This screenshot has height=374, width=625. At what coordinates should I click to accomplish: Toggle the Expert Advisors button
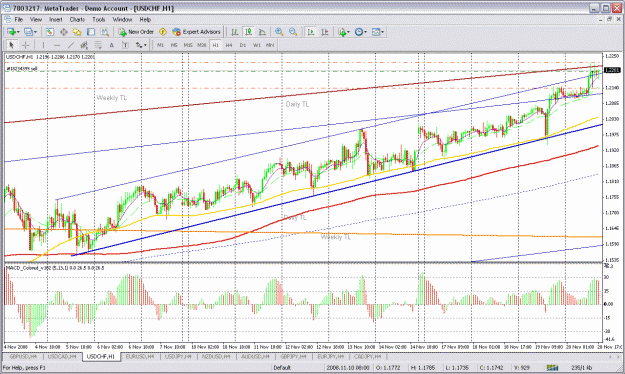click(196, 32)
